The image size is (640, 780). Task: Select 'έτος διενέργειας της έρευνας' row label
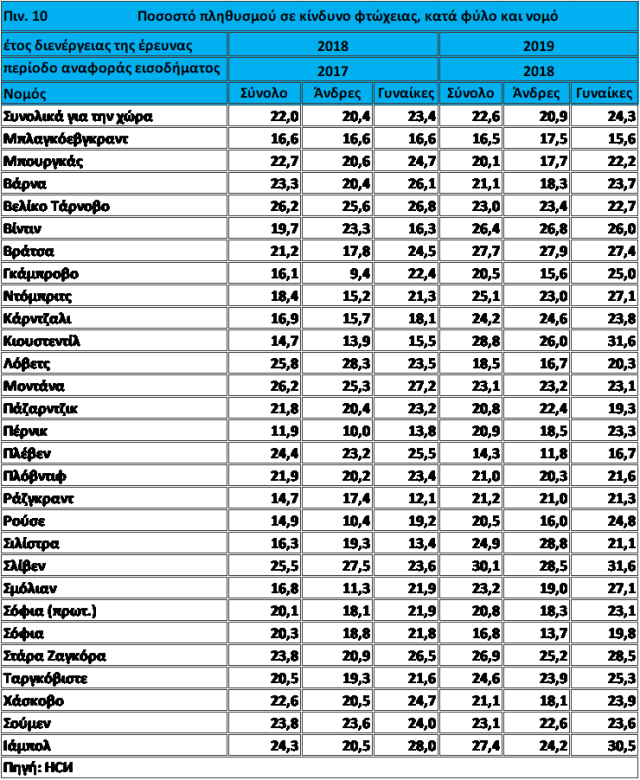click(x=97, y=46)
